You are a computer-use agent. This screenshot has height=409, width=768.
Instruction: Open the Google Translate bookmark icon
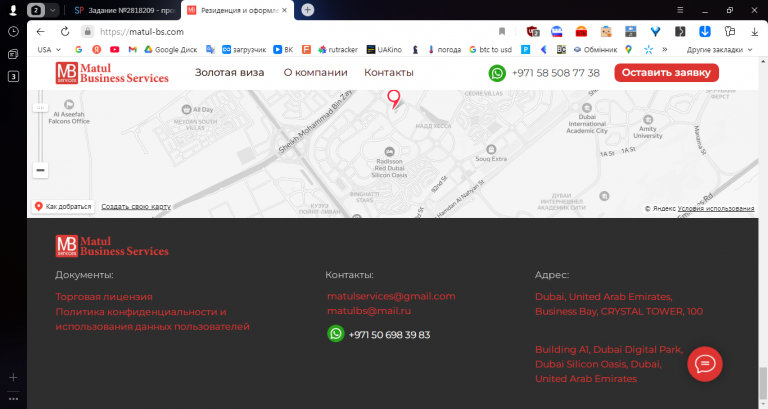[210, 49]
